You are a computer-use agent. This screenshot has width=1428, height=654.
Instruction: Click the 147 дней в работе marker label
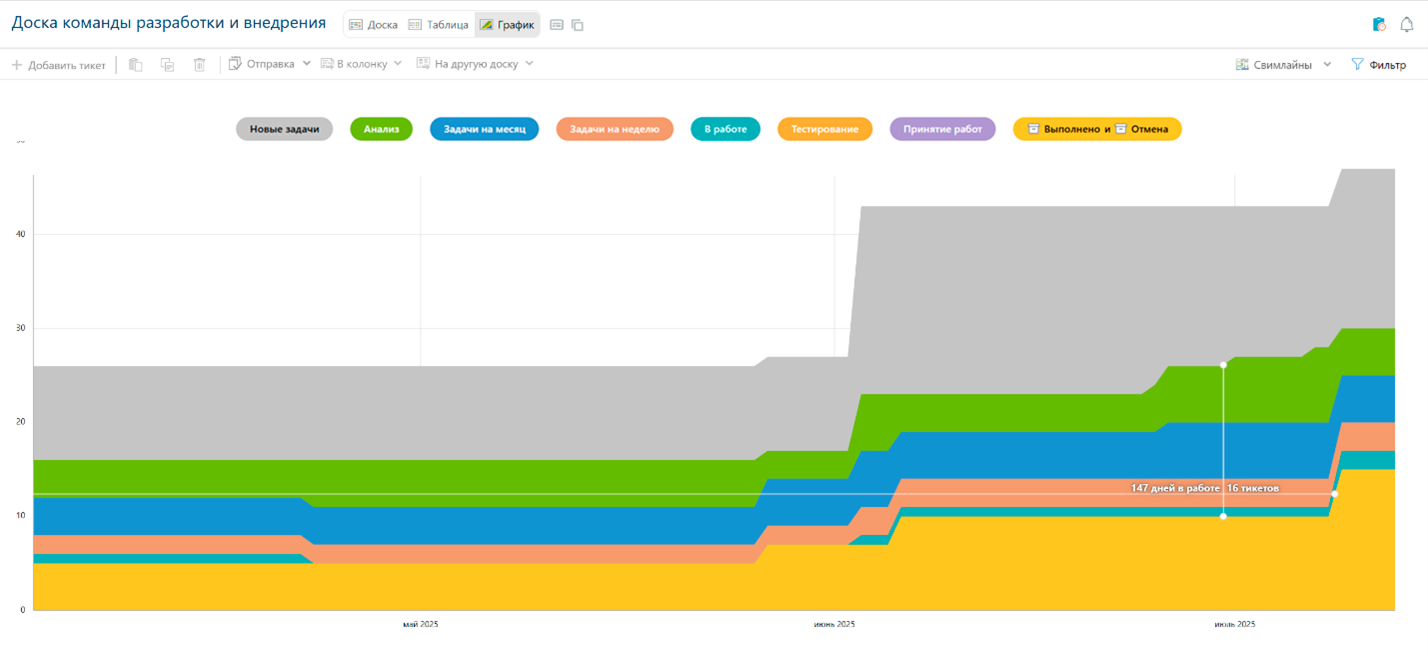point(1174,488)
